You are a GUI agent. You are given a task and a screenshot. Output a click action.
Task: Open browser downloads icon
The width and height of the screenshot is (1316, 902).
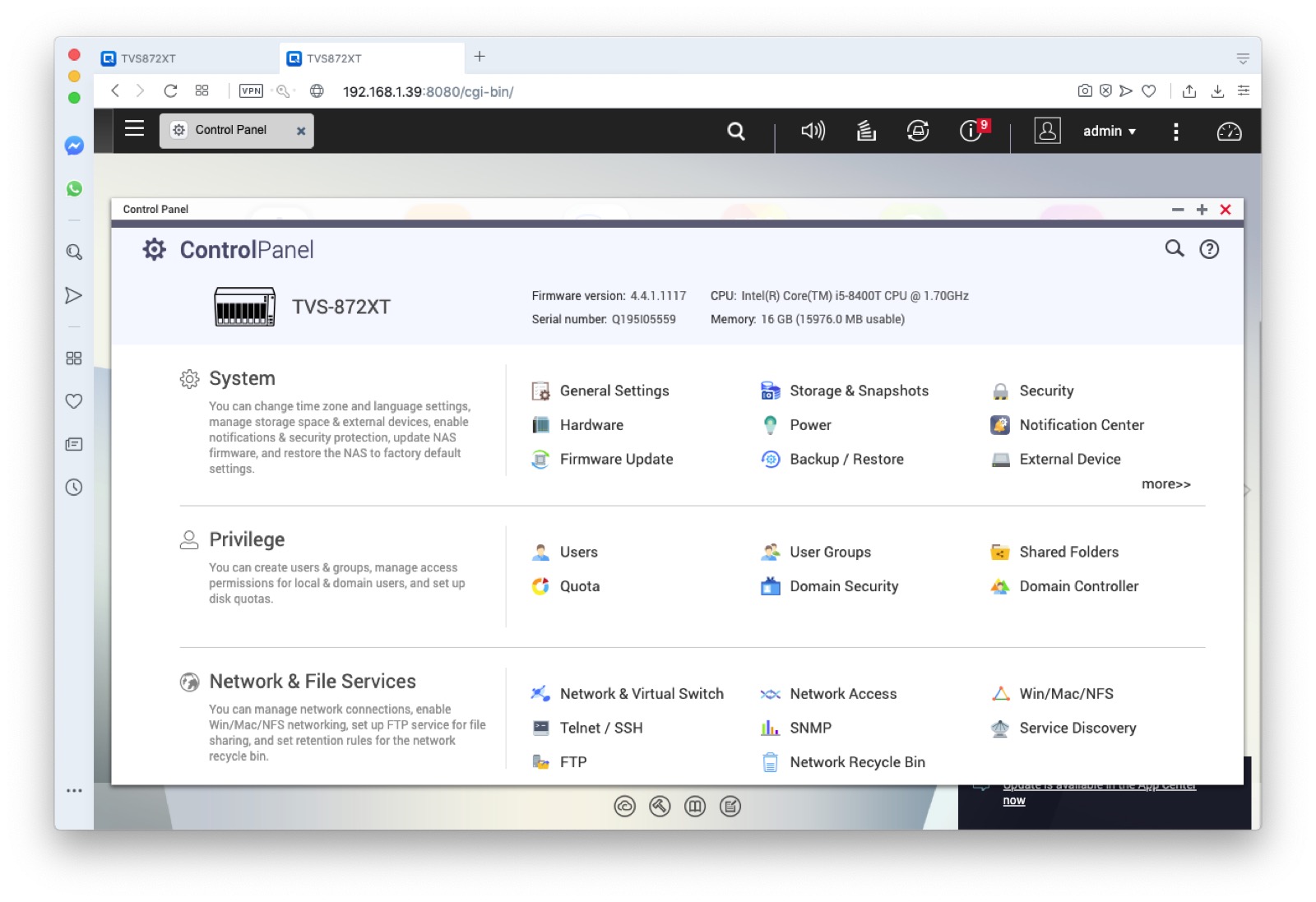tap(1217, 90)
